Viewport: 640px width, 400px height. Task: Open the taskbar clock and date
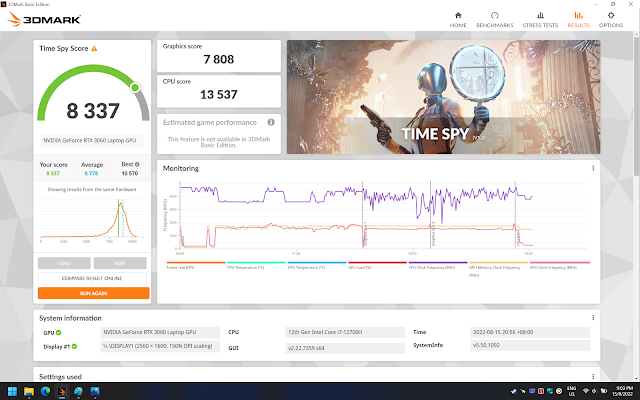point(623,391)
